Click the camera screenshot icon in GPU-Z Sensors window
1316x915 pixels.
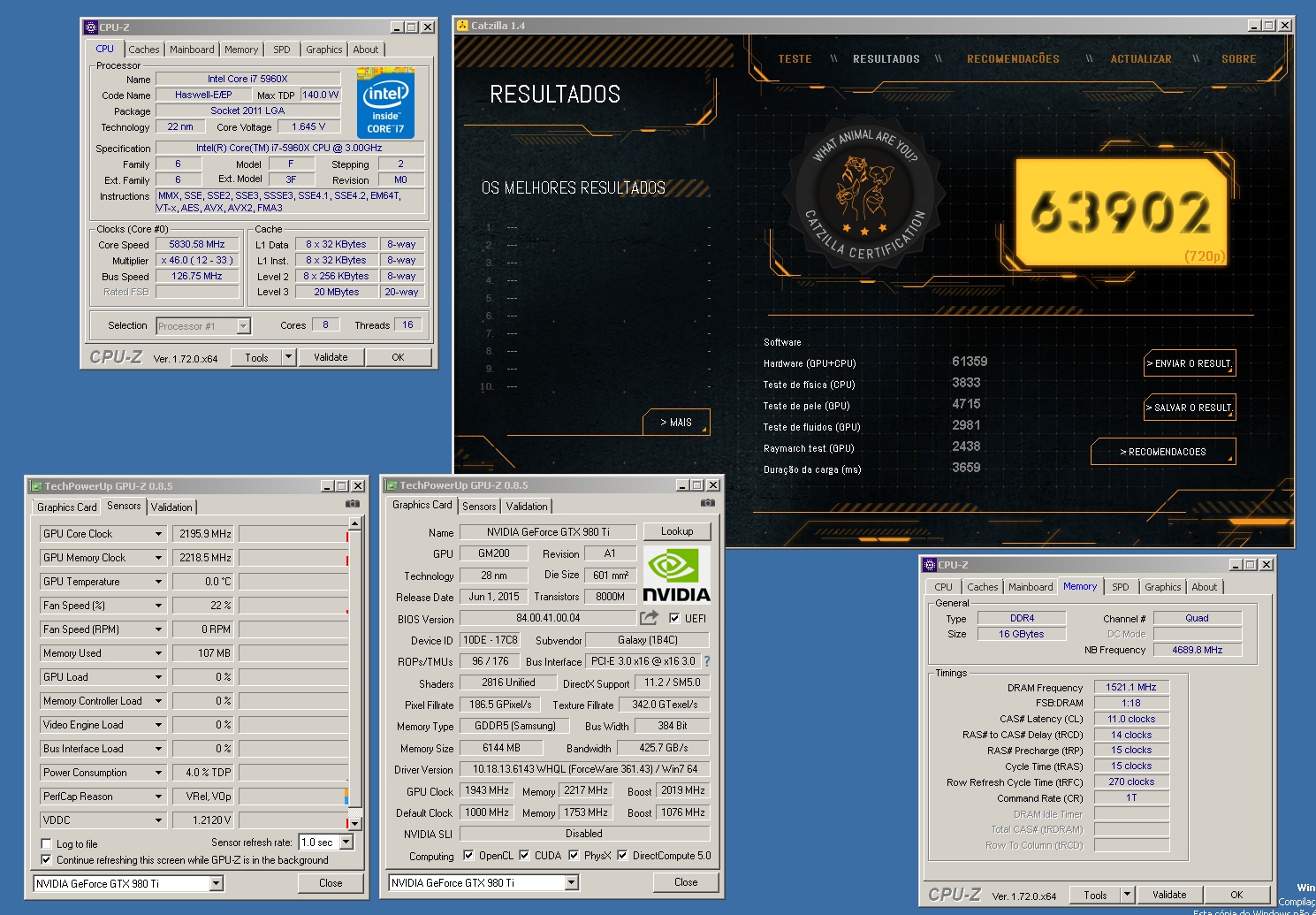coord(353,504)
